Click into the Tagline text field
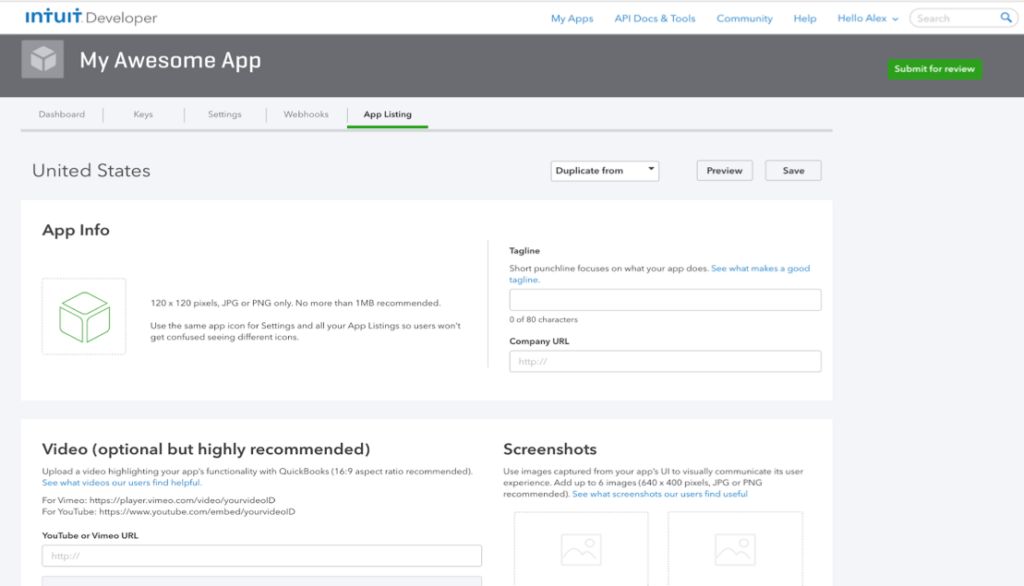 [x=665, y=300]
